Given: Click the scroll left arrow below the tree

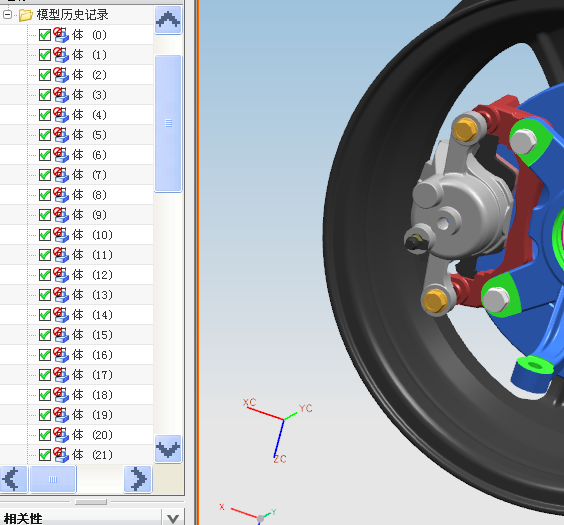Looking at the screenshot, I should [x=14, y=479].
